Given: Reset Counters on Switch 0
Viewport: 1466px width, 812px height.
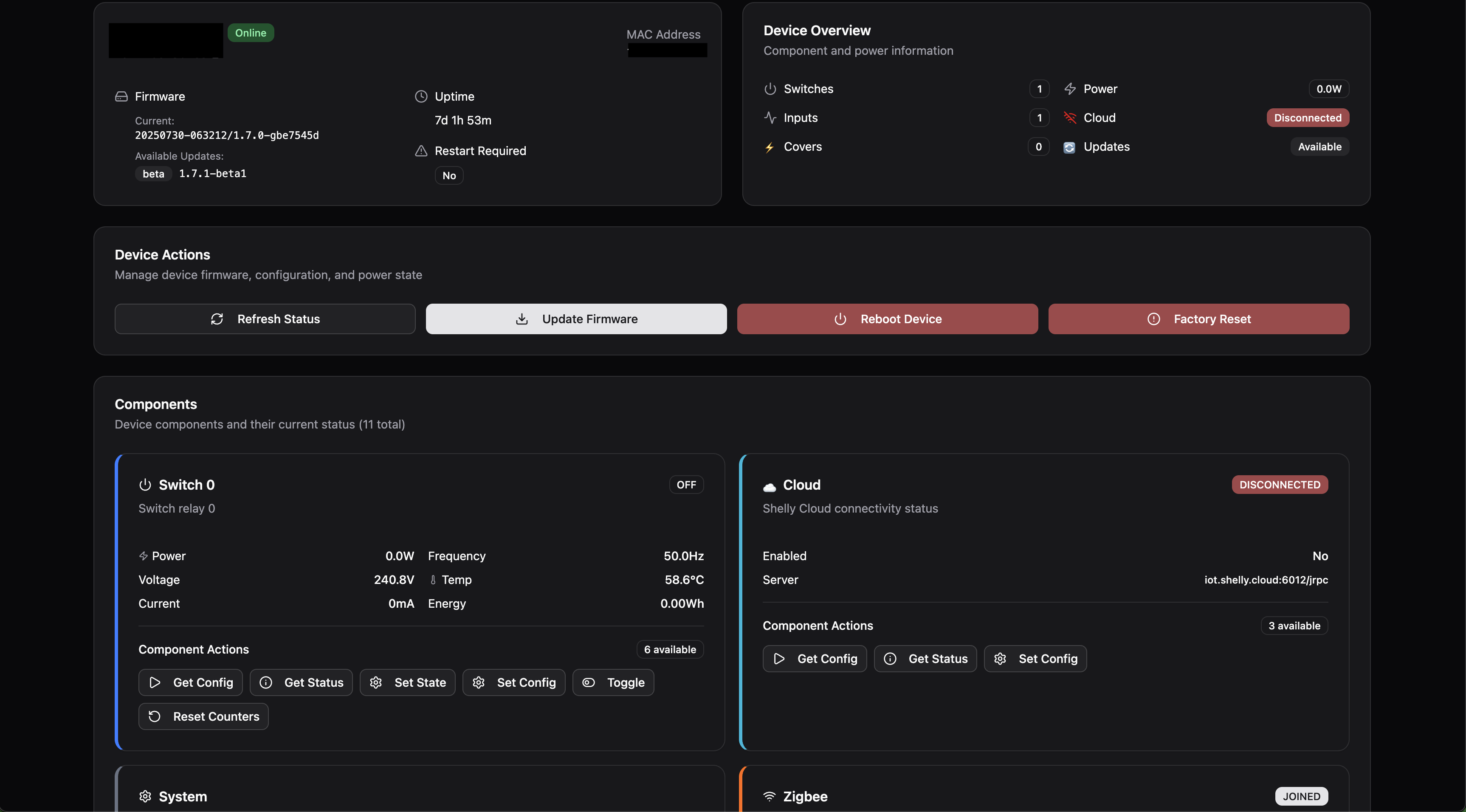Looking at the screenshot, I should pyautogui.click(x=204, y=716).
